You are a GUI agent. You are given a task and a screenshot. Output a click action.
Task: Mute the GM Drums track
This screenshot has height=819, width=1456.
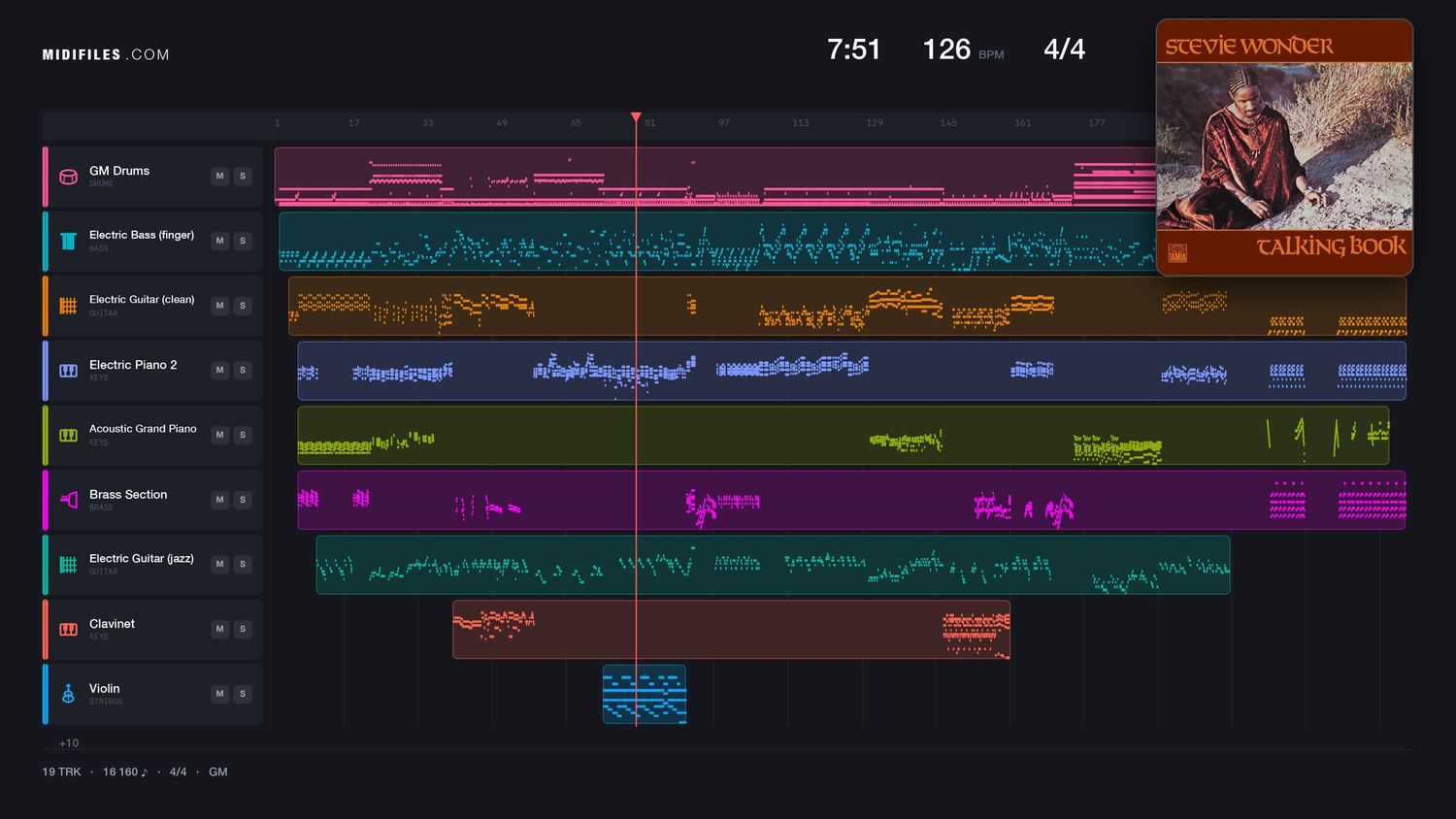220,177
